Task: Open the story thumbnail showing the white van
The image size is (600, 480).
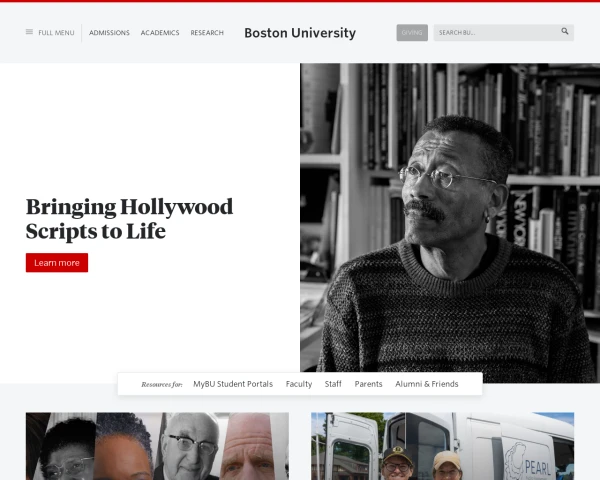Action: pyautogui.click(x=442, y=446)
